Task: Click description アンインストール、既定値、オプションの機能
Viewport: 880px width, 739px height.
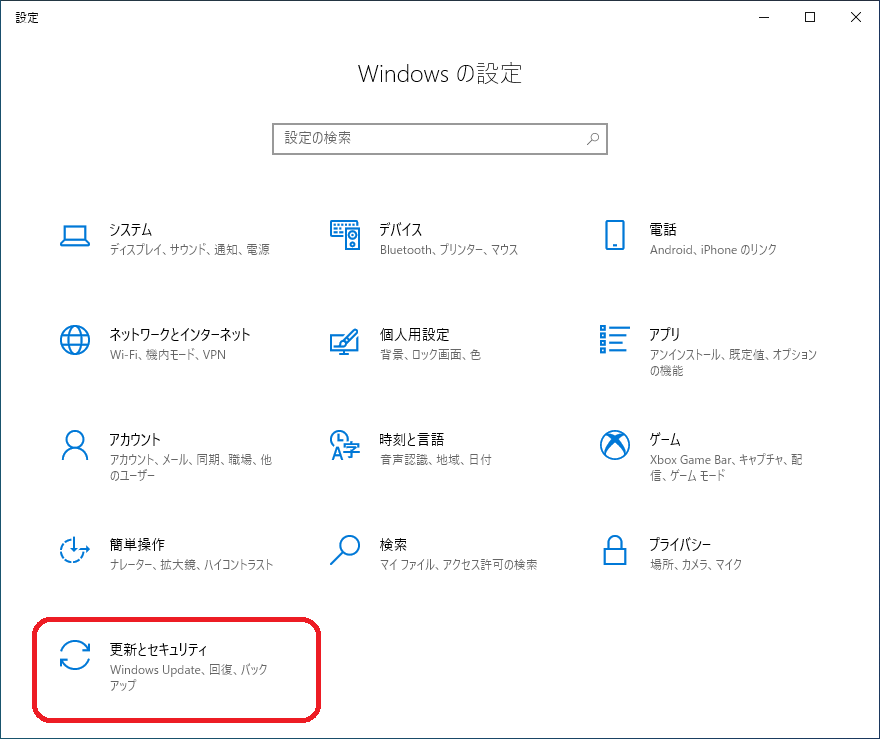Action: 733,362
